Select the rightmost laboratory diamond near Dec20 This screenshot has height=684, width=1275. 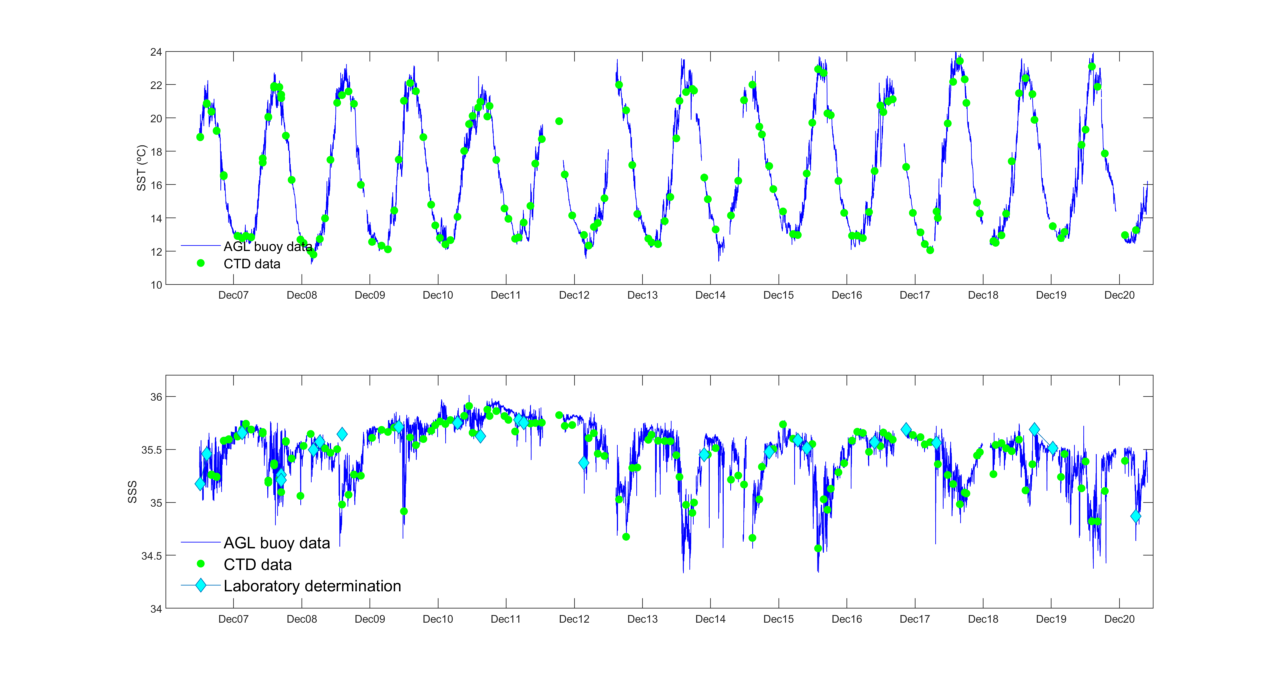click(x=1136, y=516)
